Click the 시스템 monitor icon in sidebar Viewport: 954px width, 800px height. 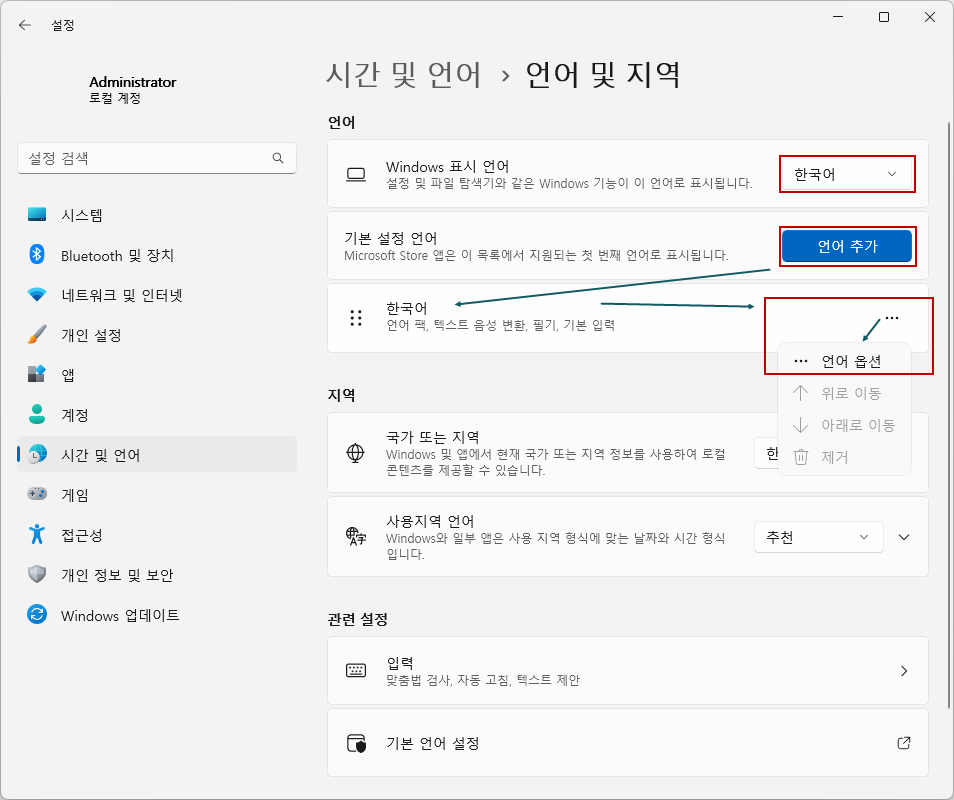(37, 214)
